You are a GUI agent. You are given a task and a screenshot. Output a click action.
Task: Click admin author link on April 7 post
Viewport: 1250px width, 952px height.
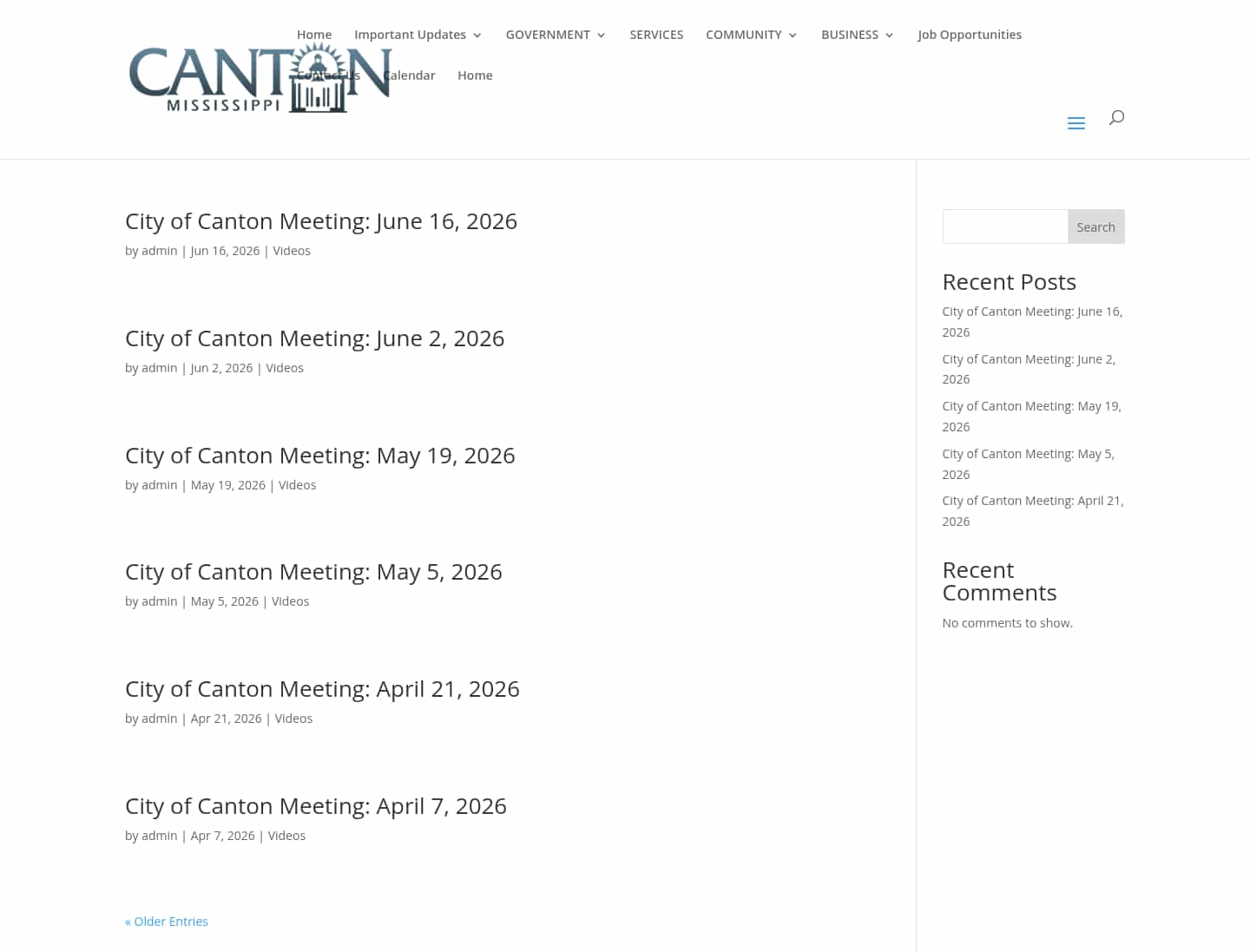tap(160, 836)
